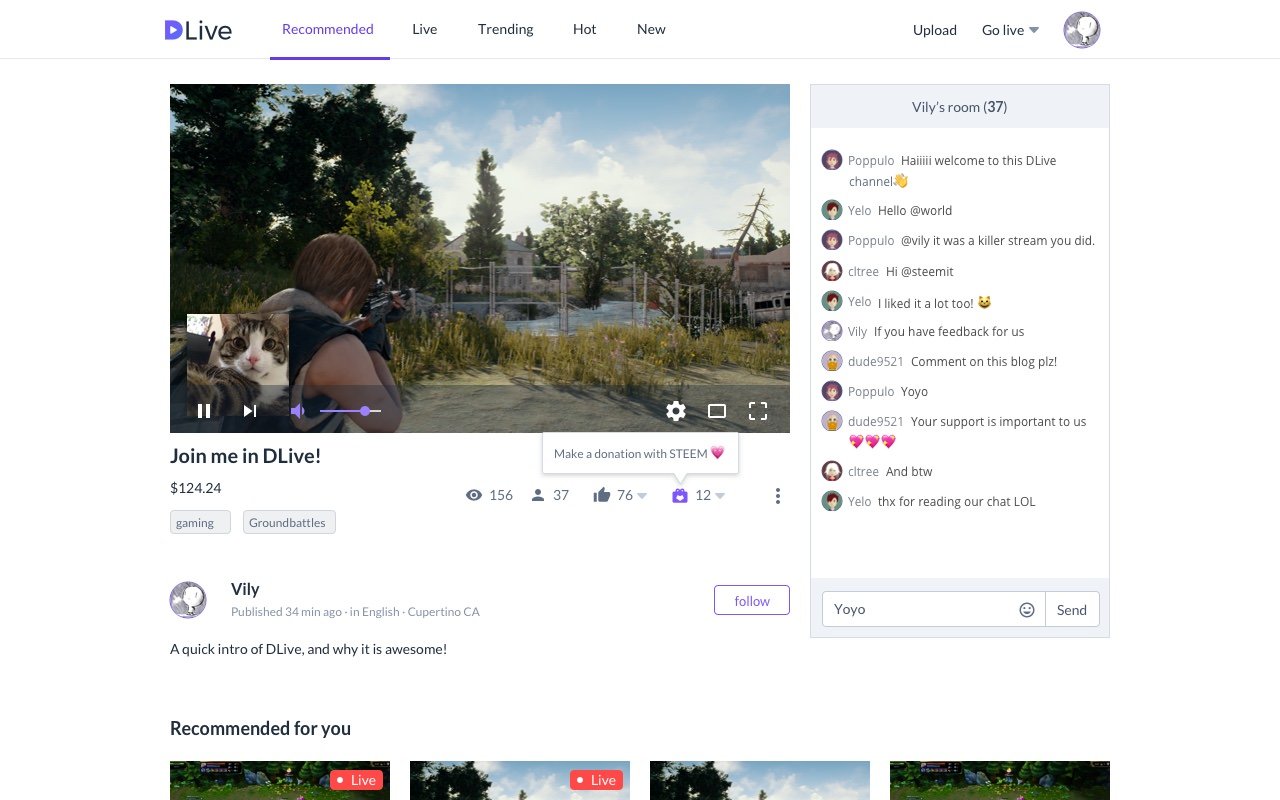Image resolution: width=1280 pixels, height=800 pixels.
Task: Toggle theater mode in the player
Action: pyautogui.click(x=716, y=410)
